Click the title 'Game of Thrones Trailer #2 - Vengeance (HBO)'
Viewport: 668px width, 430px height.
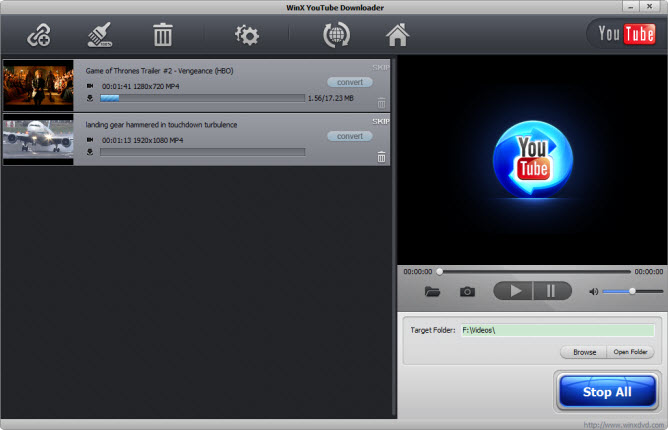point(159,71)
